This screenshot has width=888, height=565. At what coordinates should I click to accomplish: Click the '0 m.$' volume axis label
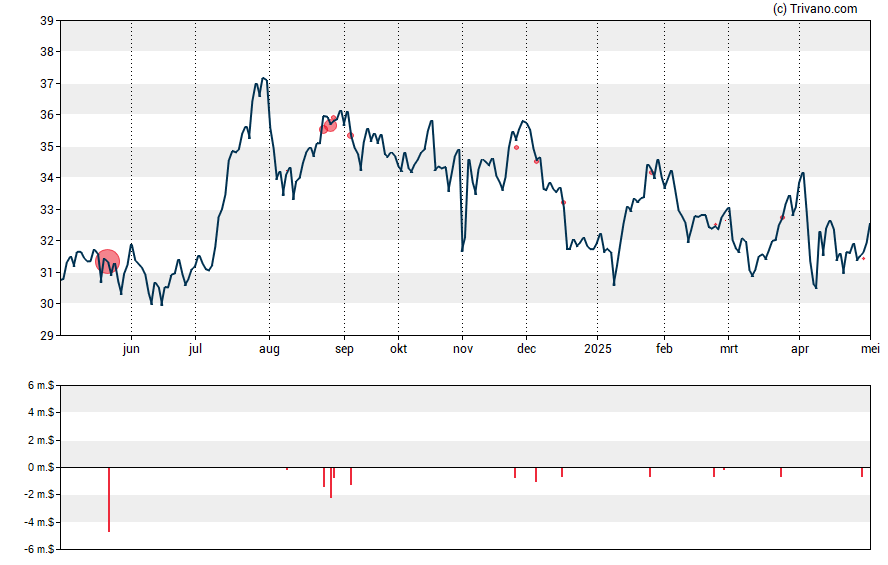point(41,468)
